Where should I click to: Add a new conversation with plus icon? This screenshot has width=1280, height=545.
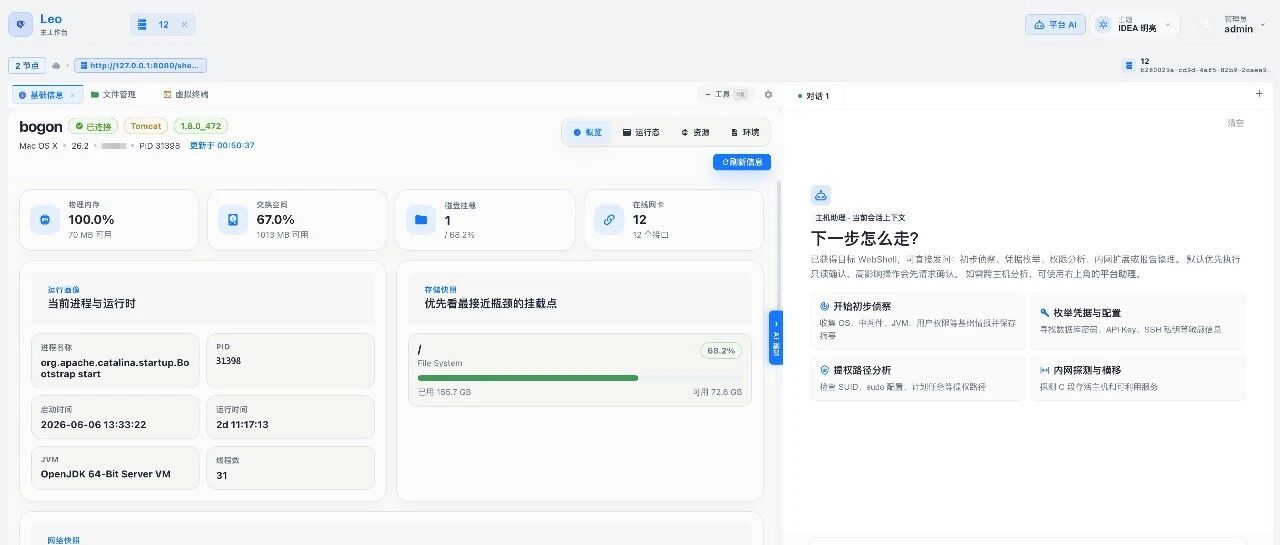tap(1259, 94)
